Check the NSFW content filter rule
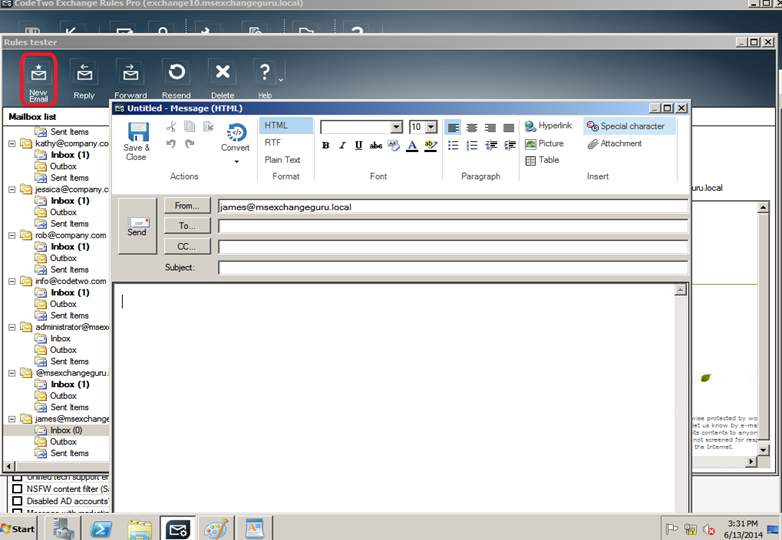The width and height of the screenshot is (782, 540). coord(17,489)
